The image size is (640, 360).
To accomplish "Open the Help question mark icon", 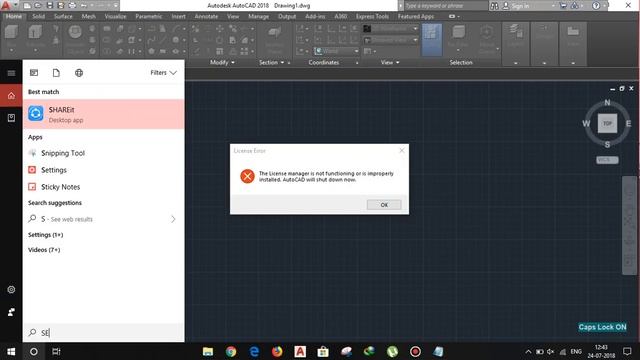I will [596, 6].
